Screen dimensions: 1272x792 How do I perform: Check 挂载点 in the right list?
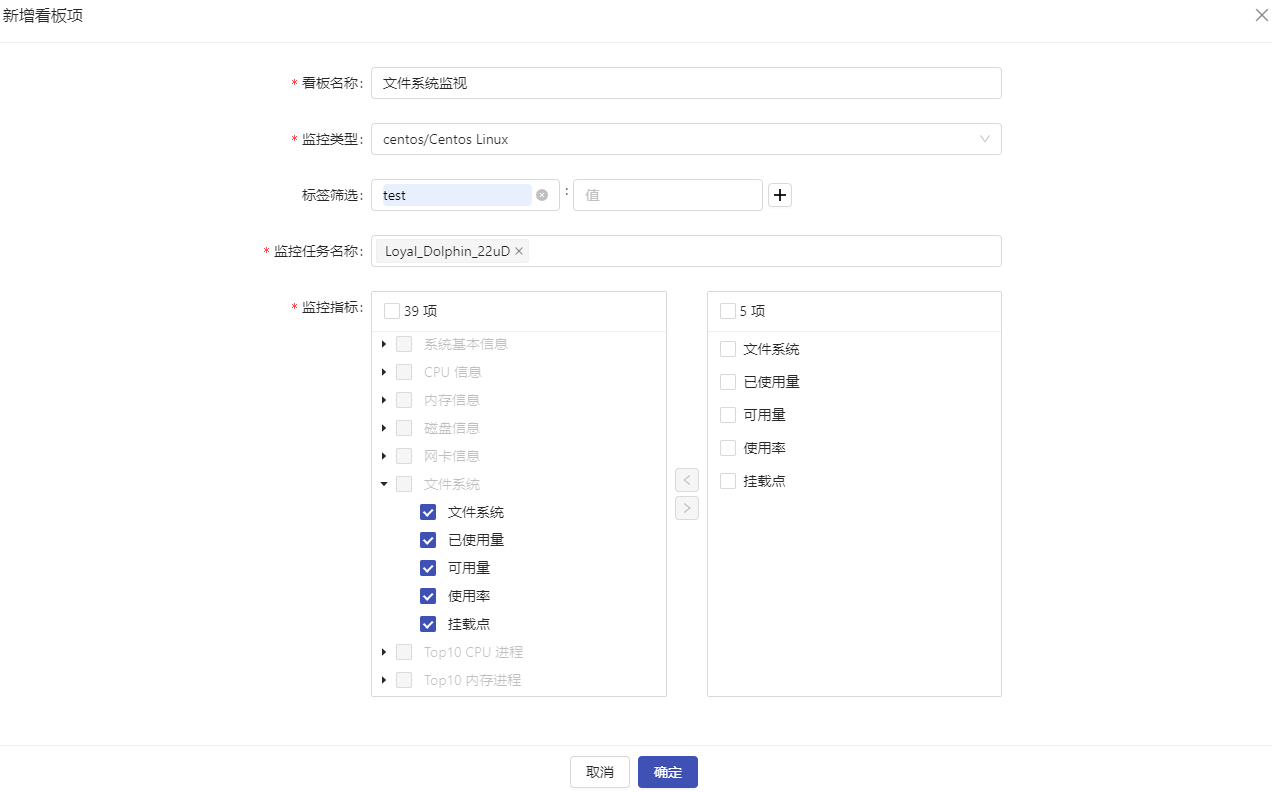point(728,481)
